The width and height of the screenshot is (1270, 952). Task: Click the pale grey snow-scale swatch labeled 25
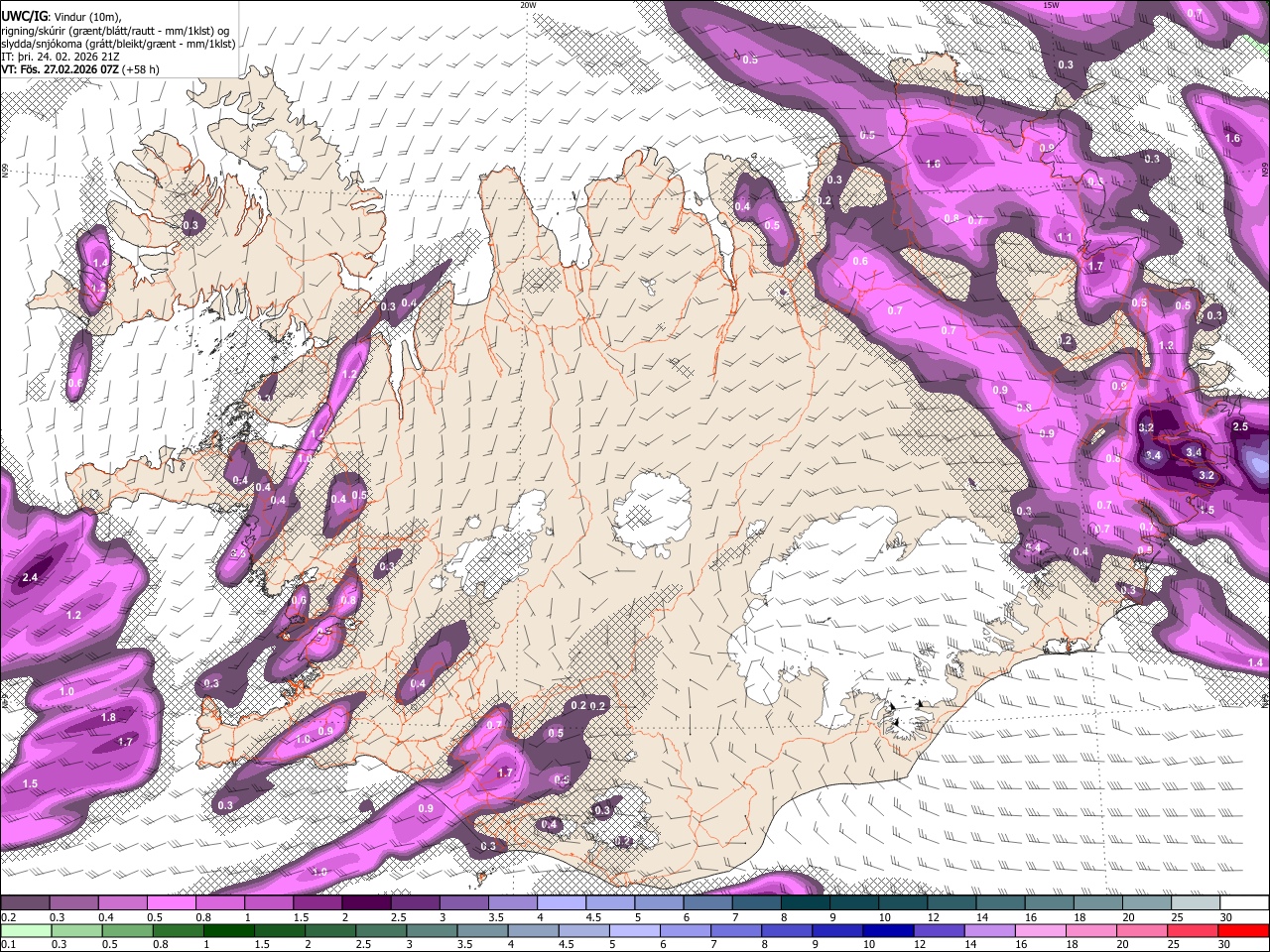(x=1197, y=903)
